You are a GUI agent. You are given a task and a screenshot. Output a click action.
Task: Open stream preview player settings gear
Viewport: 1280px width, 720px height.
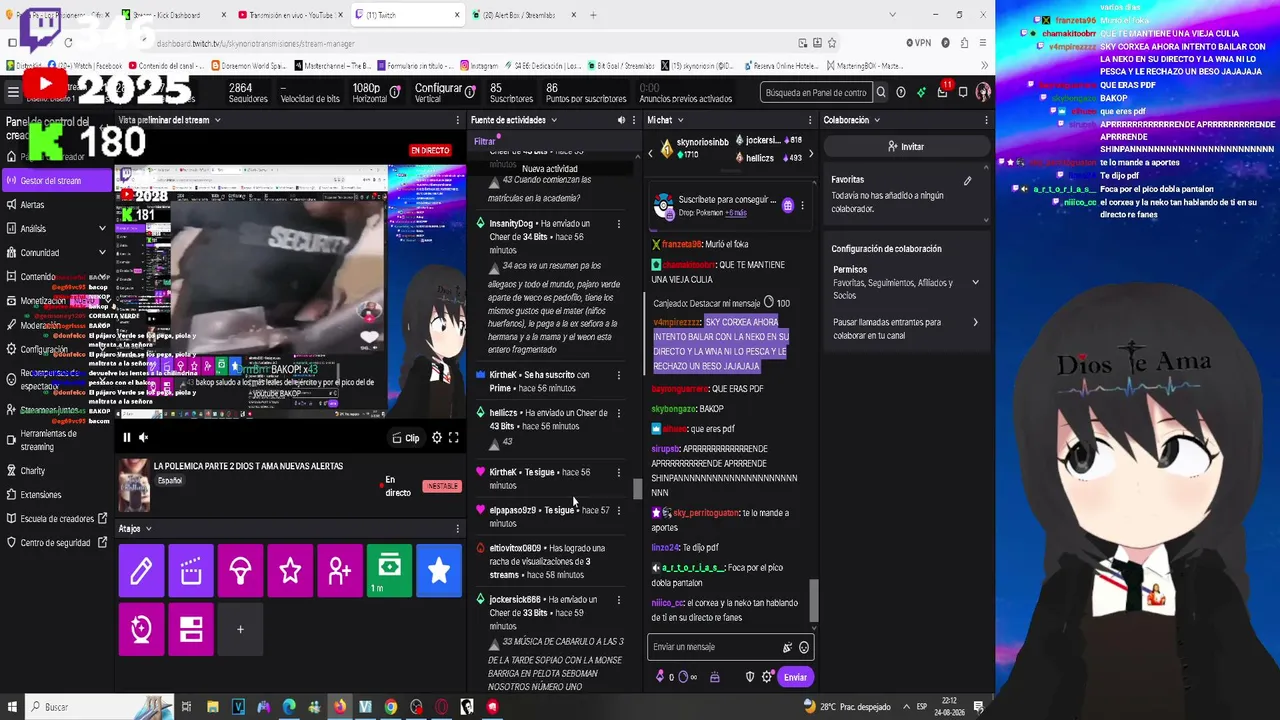(436, 438)
